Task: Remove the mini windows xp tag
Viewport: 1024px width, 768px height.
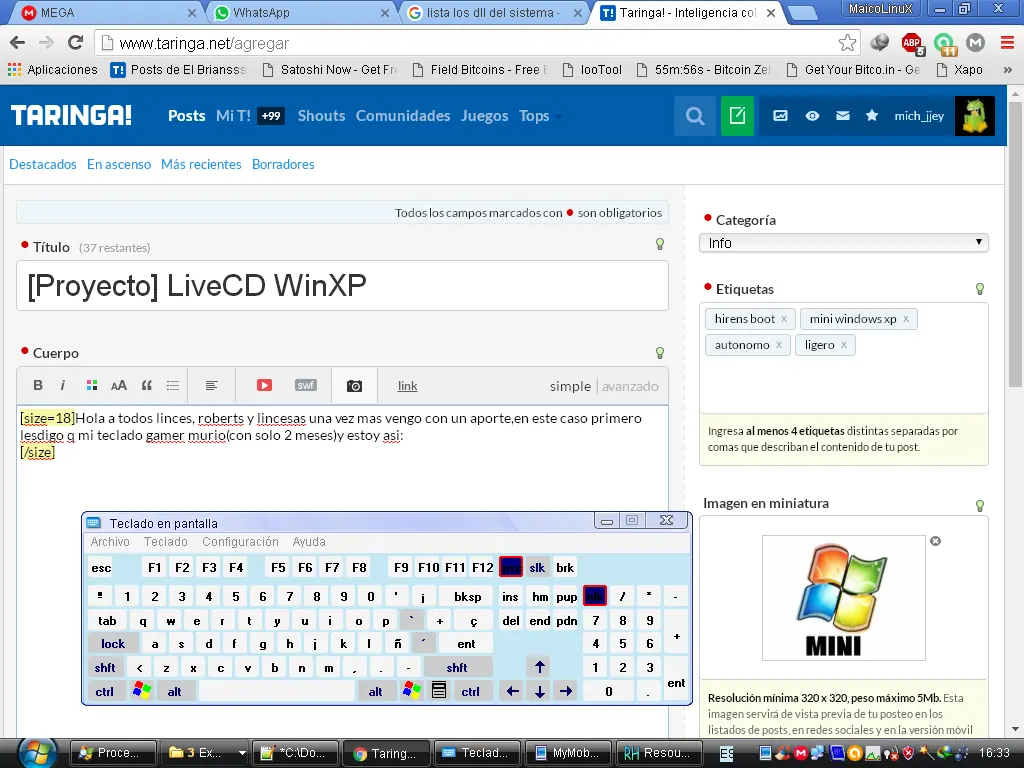Action: pos(906,319)
